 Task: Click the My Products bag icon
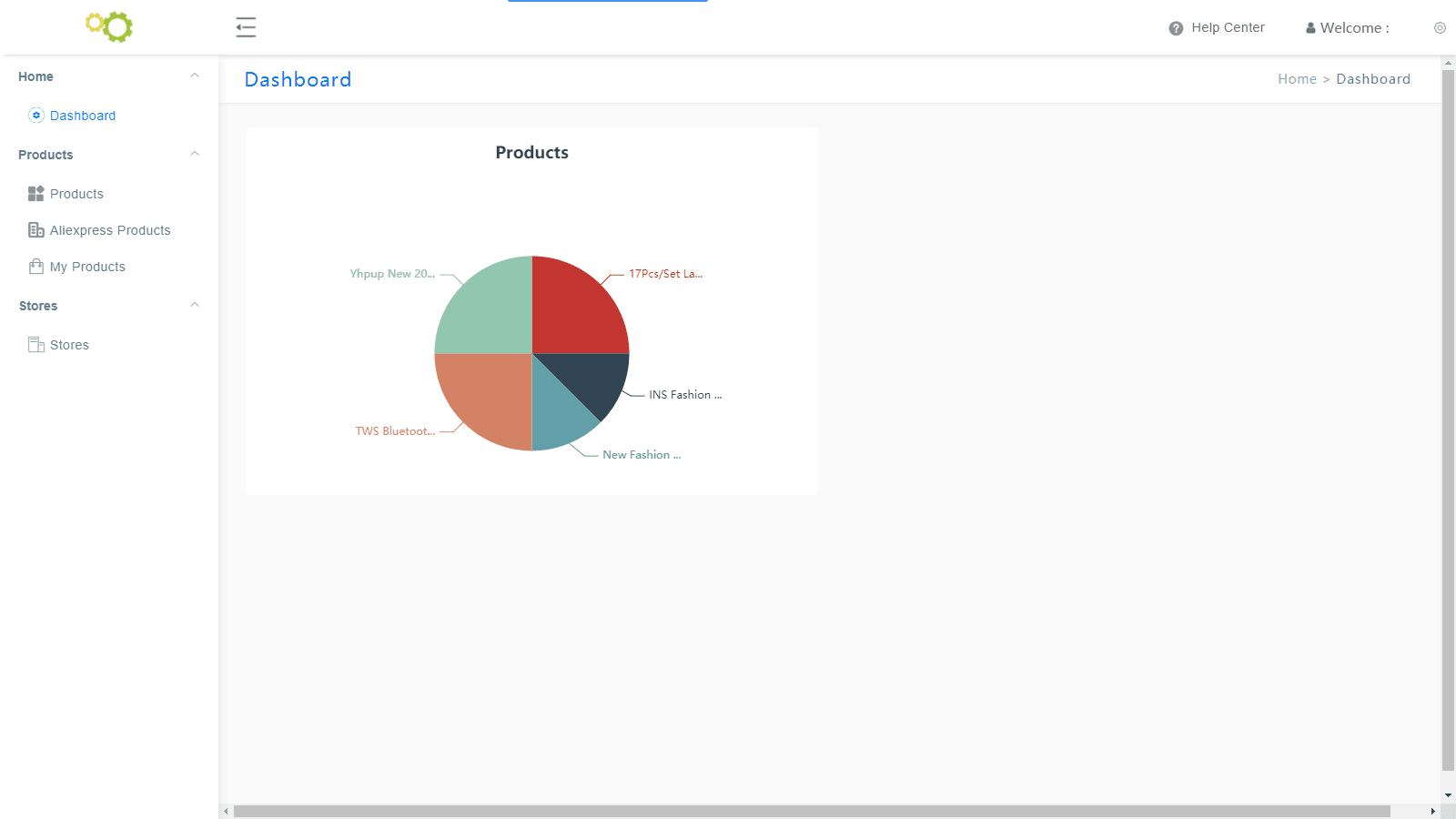point(36,267)
